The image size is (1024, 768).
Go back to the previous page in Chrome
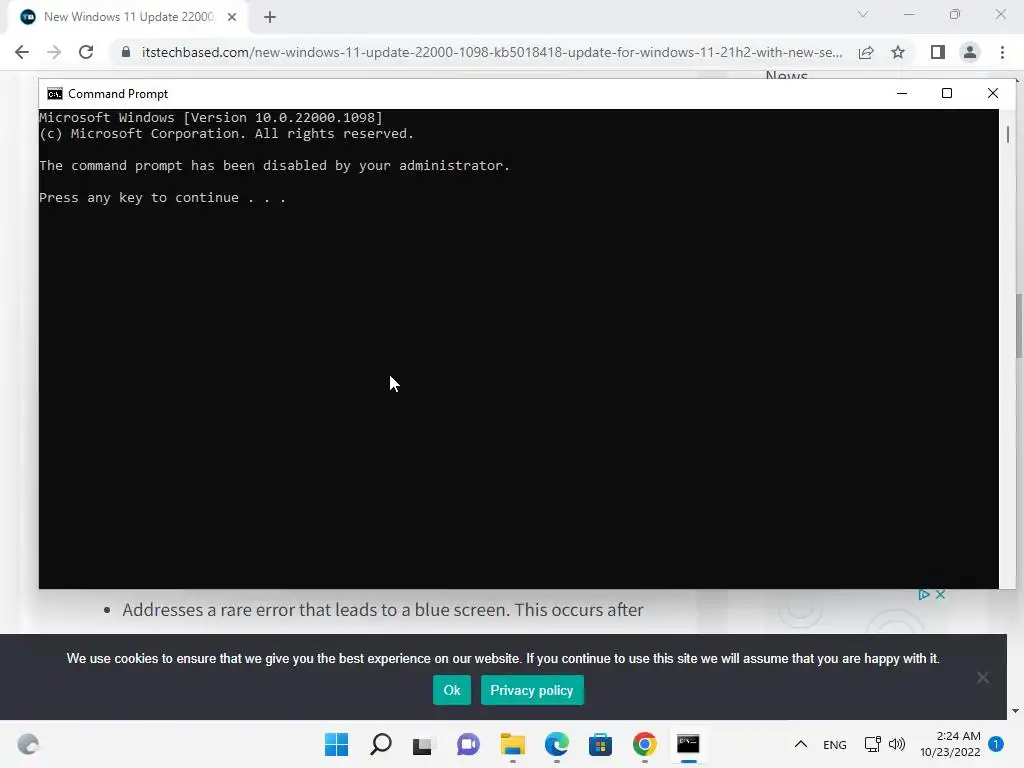click(22, 52)
